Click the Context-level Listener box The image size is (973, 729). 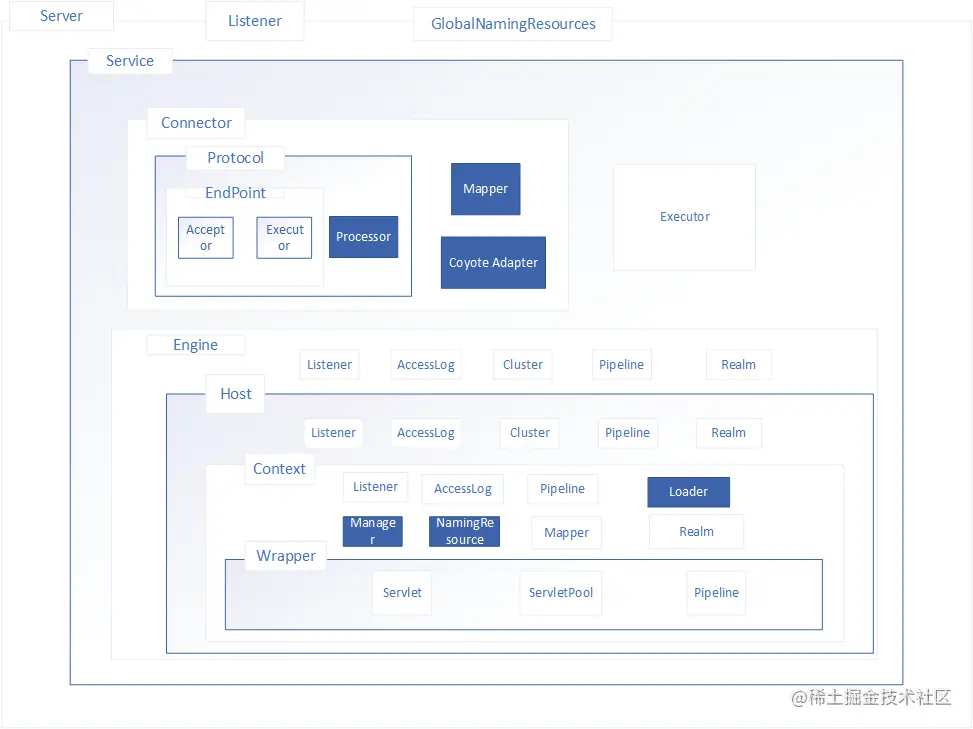pyautogui.click(x=375, y=488)
